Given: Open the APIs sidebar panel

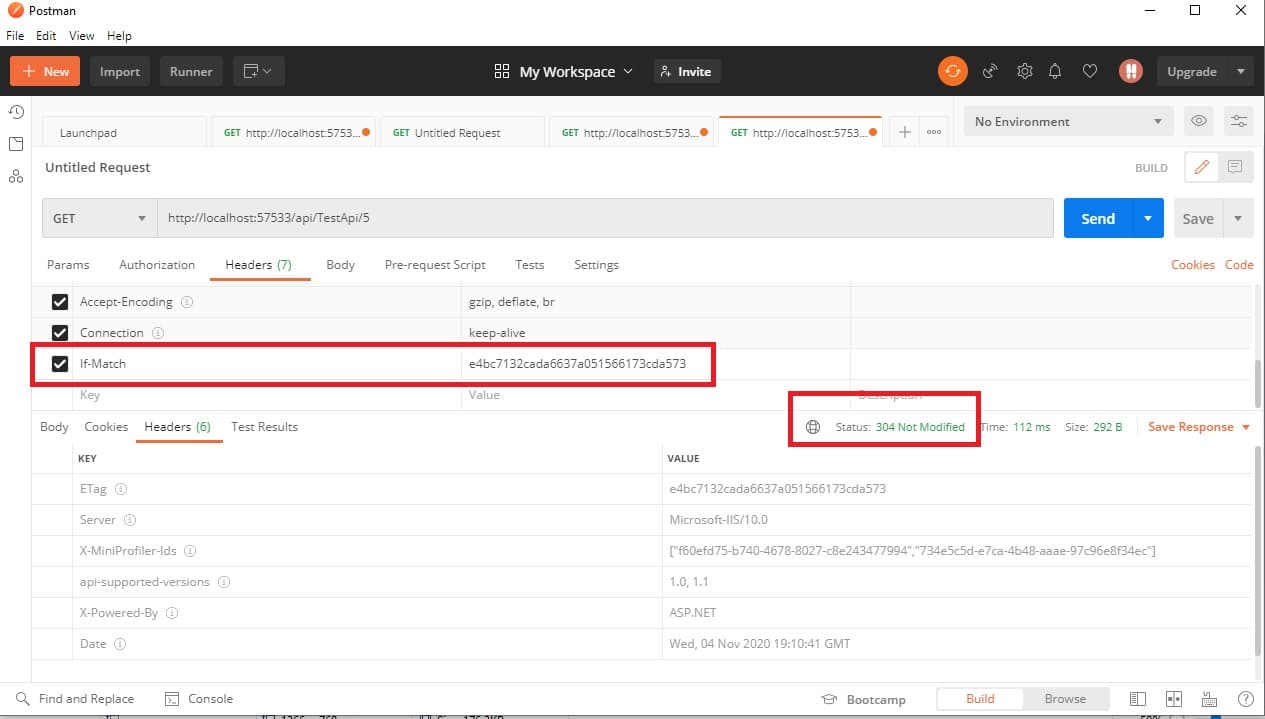Looking at the screenshot, I should 16,177.
